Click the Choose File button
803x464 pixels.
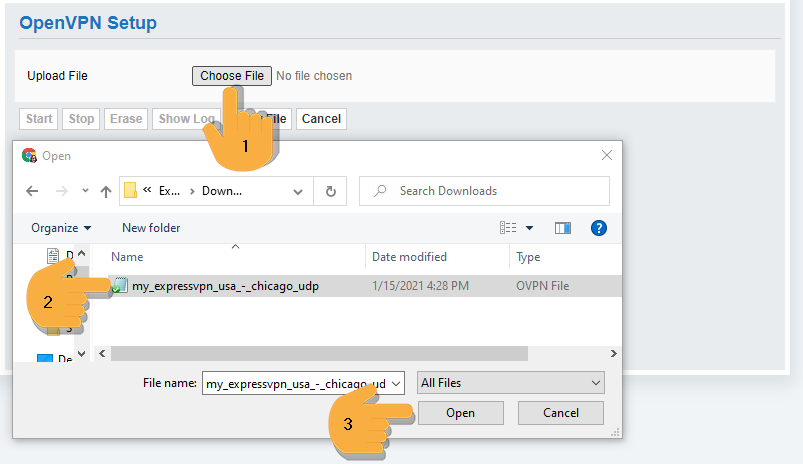point(231,76)
